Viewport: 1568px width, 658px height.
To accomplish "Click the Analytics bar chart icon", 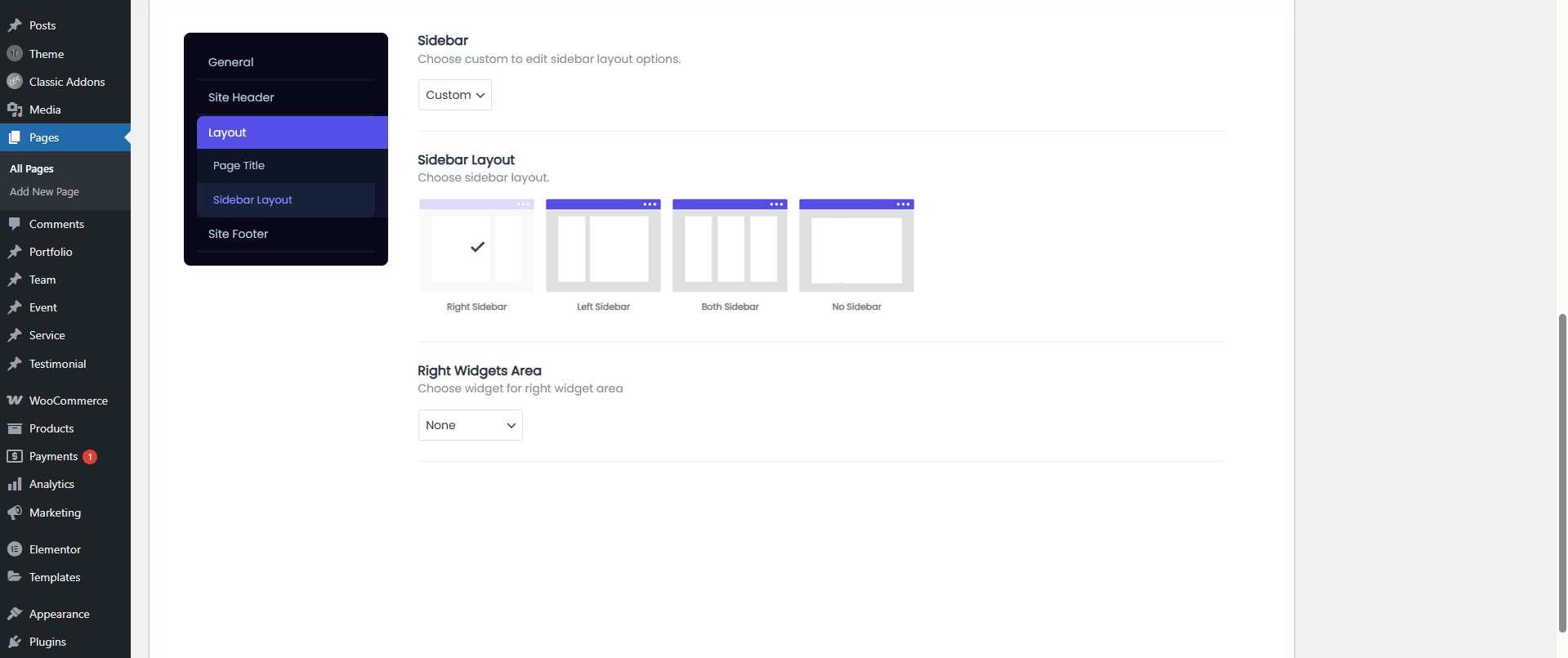I will pyautogui.click(x=15, y=484).
